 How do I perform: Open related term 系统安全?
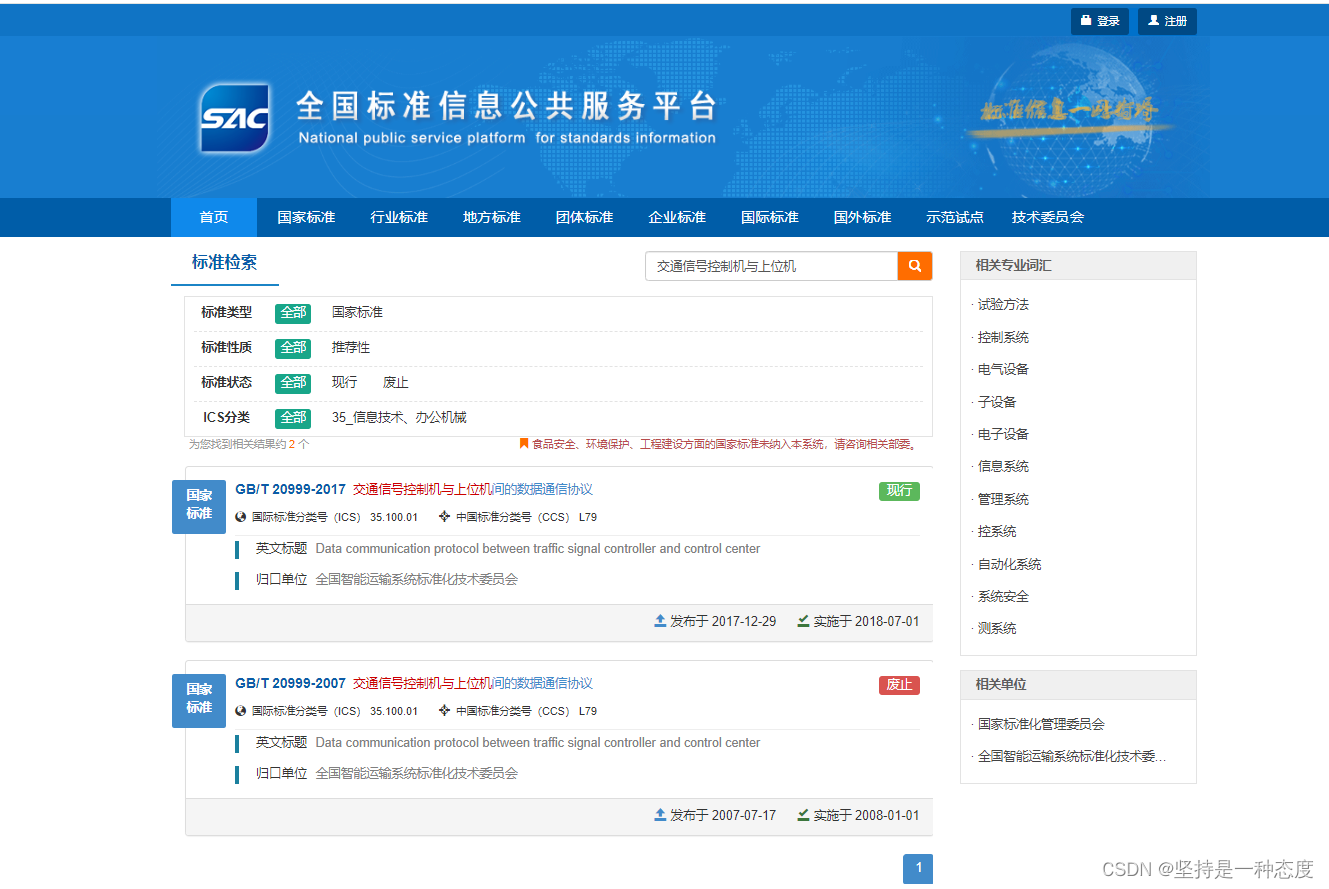coord(1003,597)
